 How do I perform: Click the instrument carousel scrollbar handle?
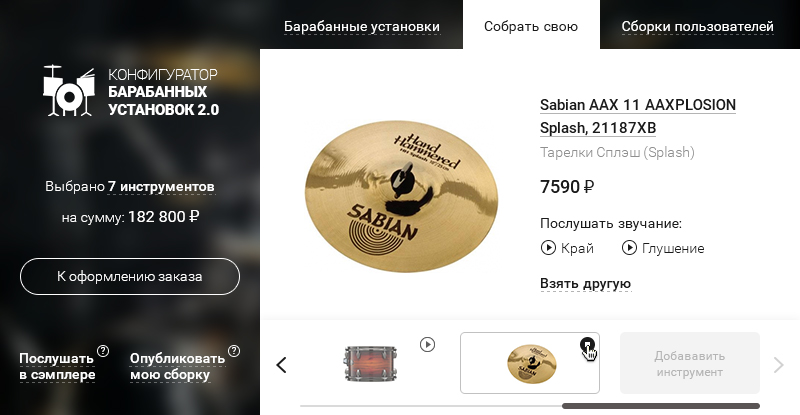tap(661, 406)
